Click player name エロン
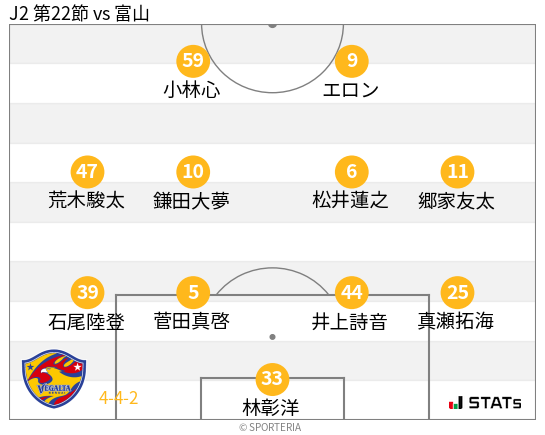The image size is (545, 435). (350, 90)
